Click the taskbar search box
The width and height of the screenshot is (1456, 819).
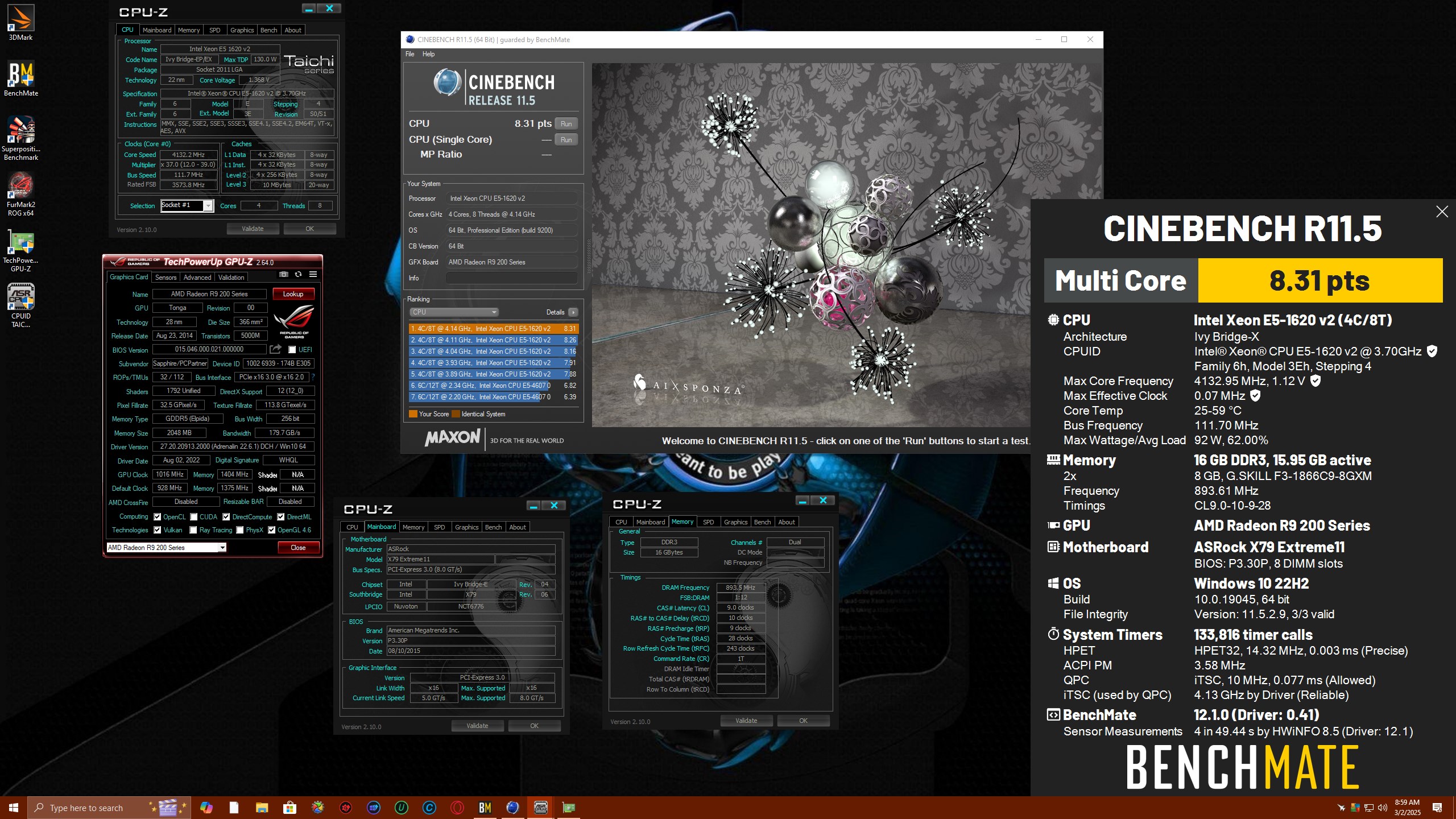(x=108, y=808)
